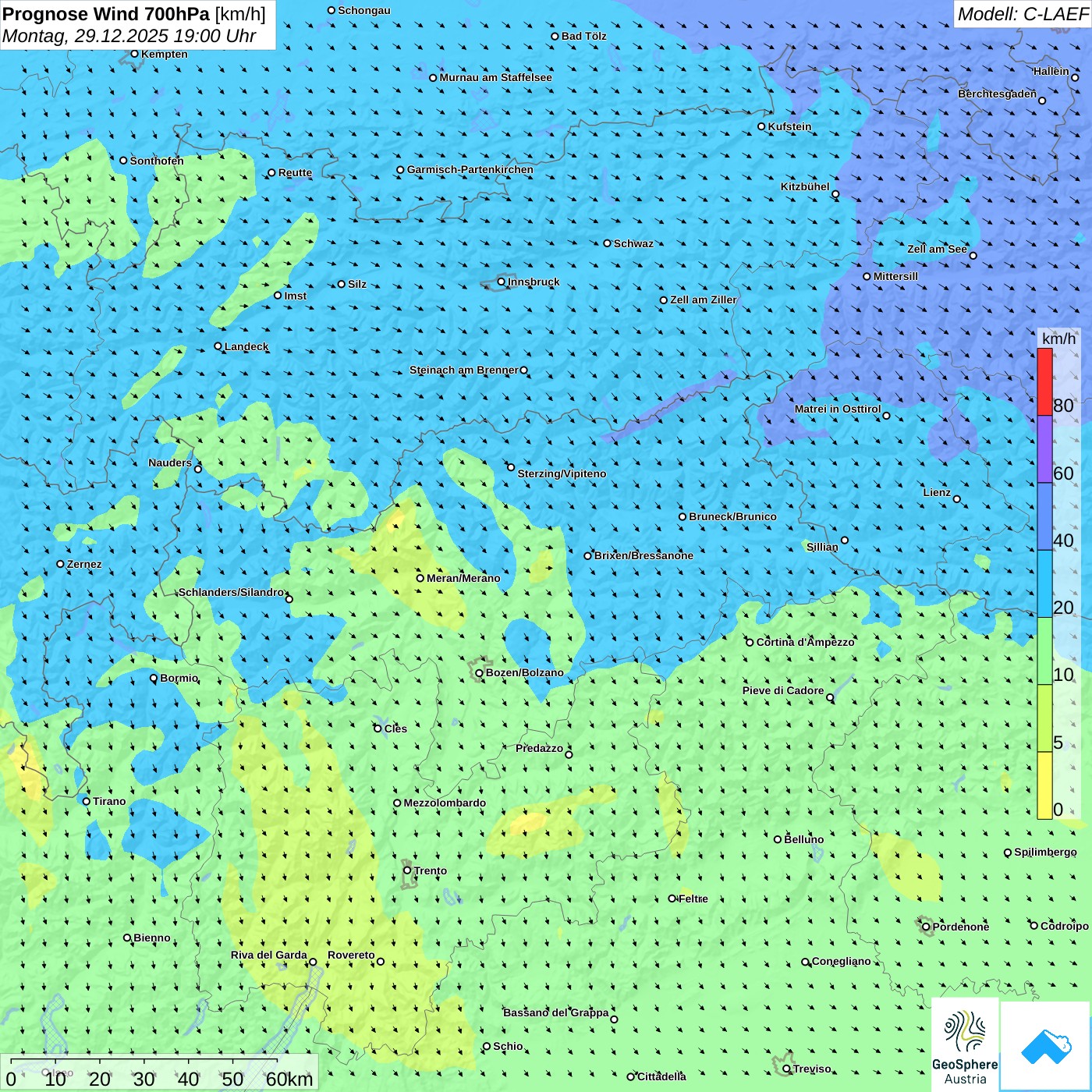Screen dimensions: 1092x1092
Task: Click the Cortina d'Ampezzo label
Action: tap(806, 642)
